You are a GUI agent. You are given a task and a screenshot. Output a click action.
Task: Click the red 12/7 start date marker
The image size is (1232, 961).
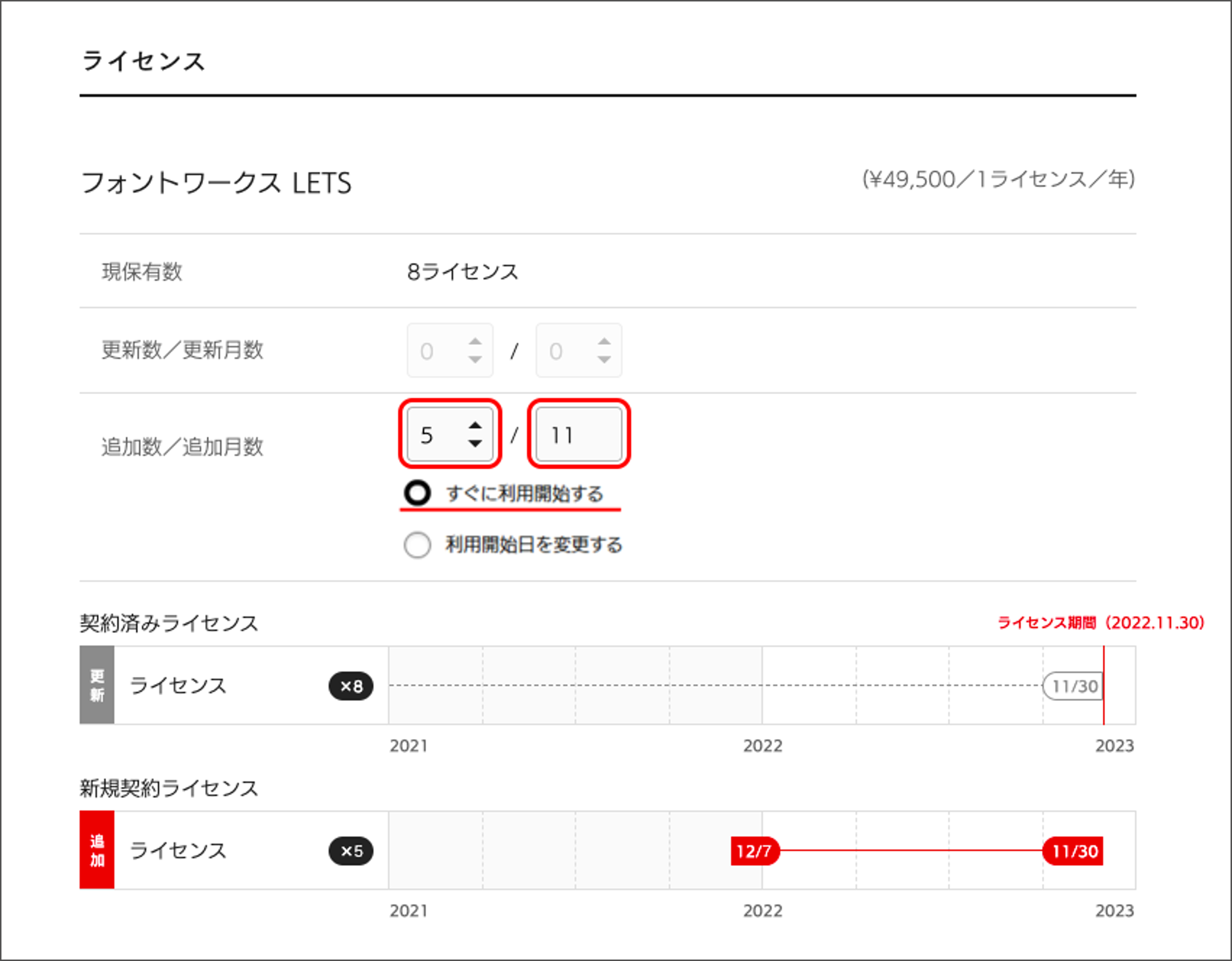[754, 851]
